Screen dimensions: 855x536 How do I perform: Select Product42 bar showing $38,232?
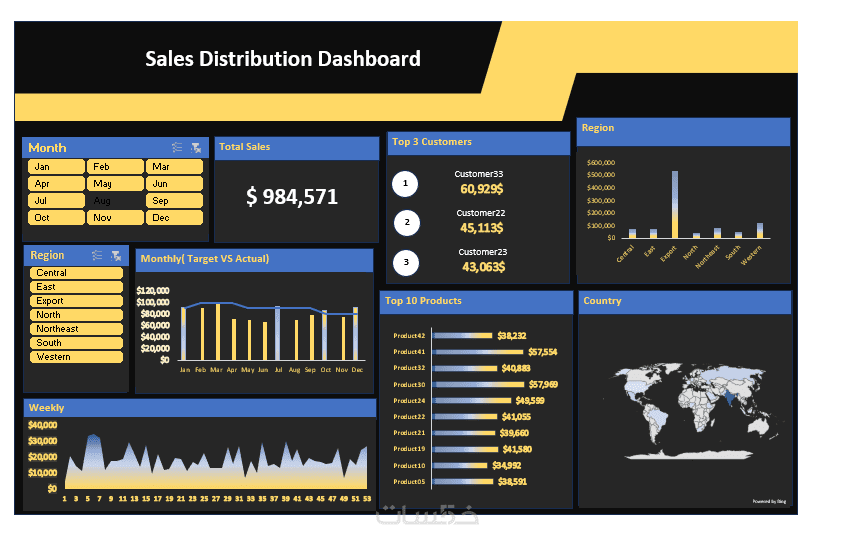coord(462,336)
